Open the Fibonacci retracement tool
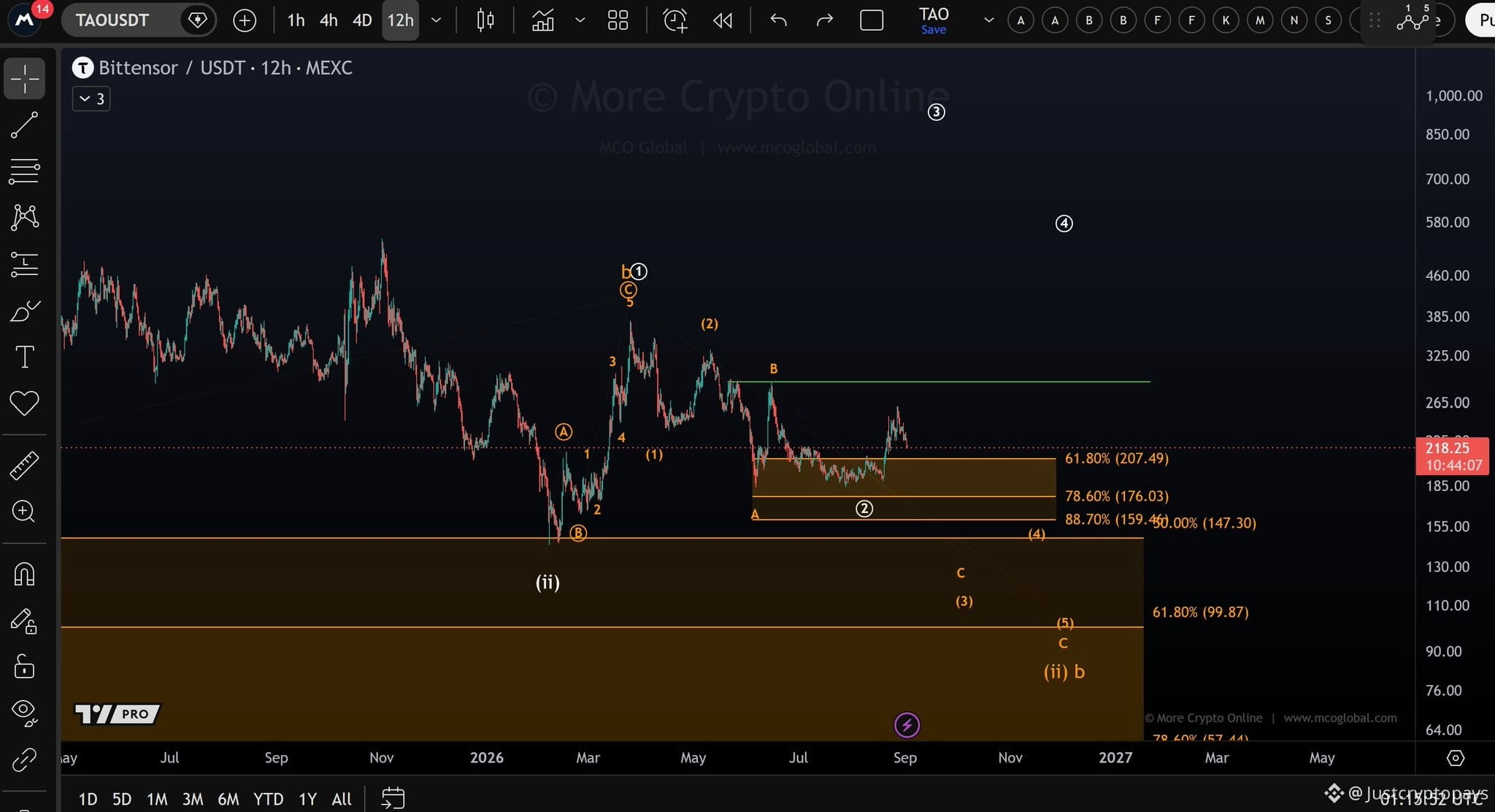 coord(24,171)
